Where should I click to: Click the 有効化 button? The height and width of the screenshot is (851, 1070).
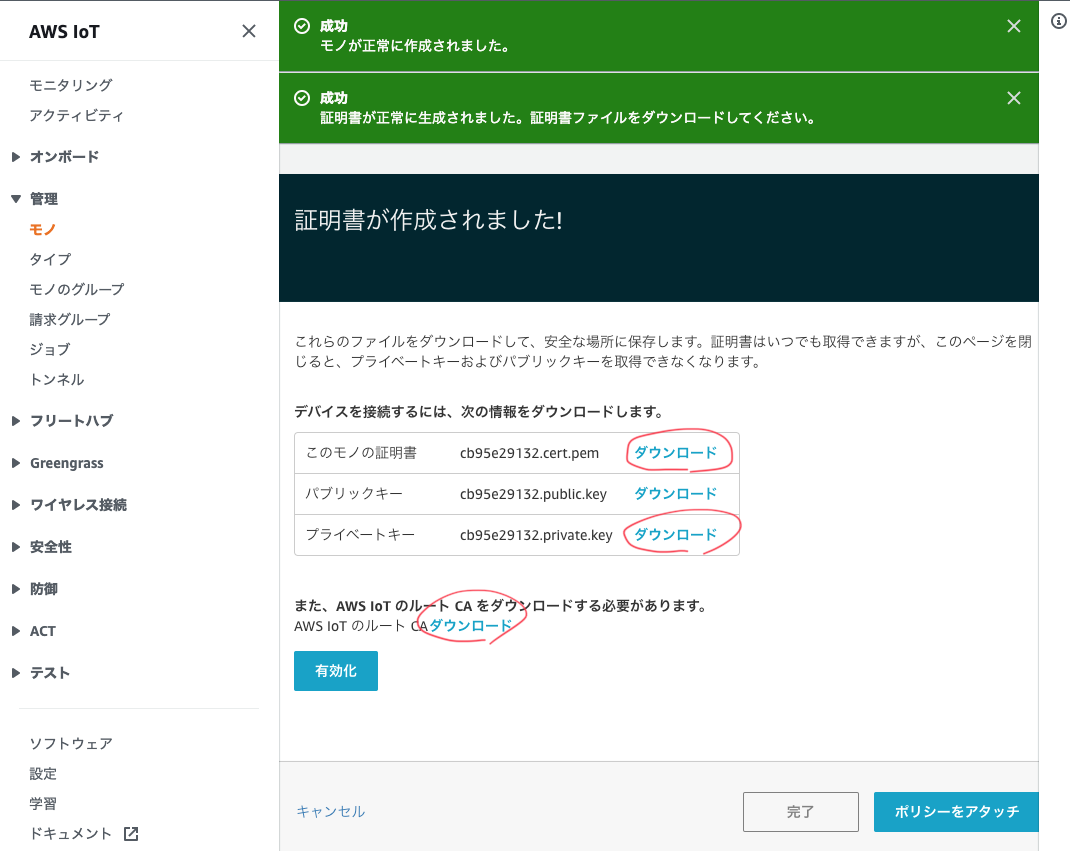point(336,671)
